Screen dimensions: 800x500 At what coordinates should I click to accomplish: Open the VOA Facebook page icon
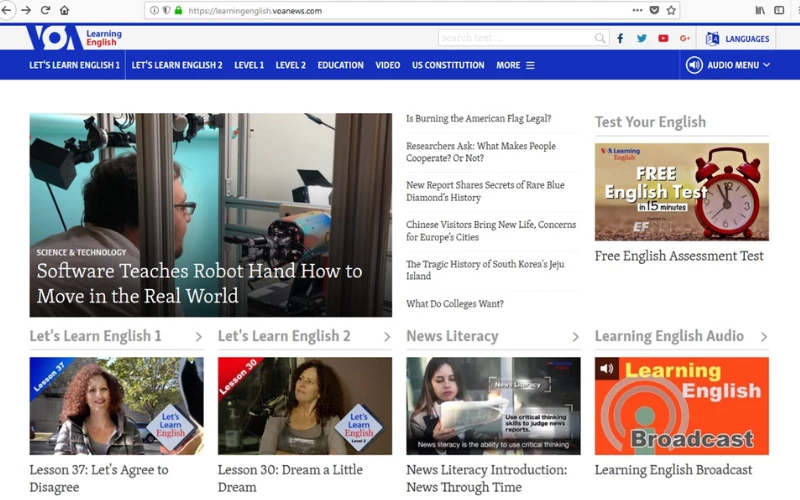point(620,38)
